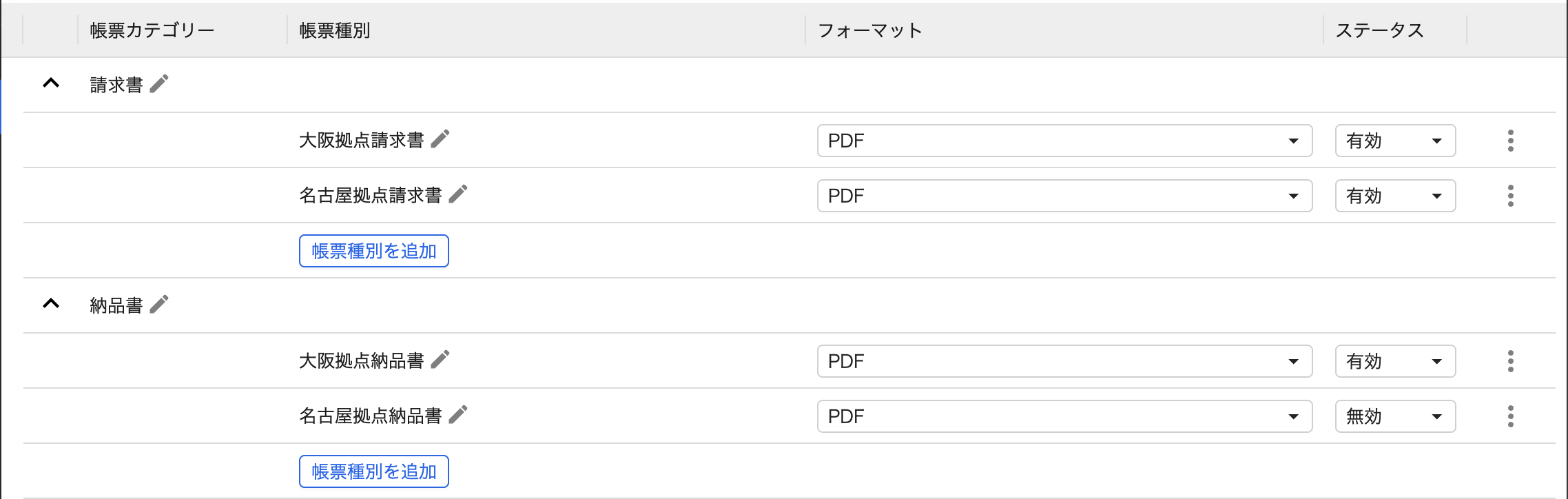The width and height of the screenshot is (1568, 499).
Task: Change PDF format for 名古屋拠点請求書
Action: (x=1064, y=196)
